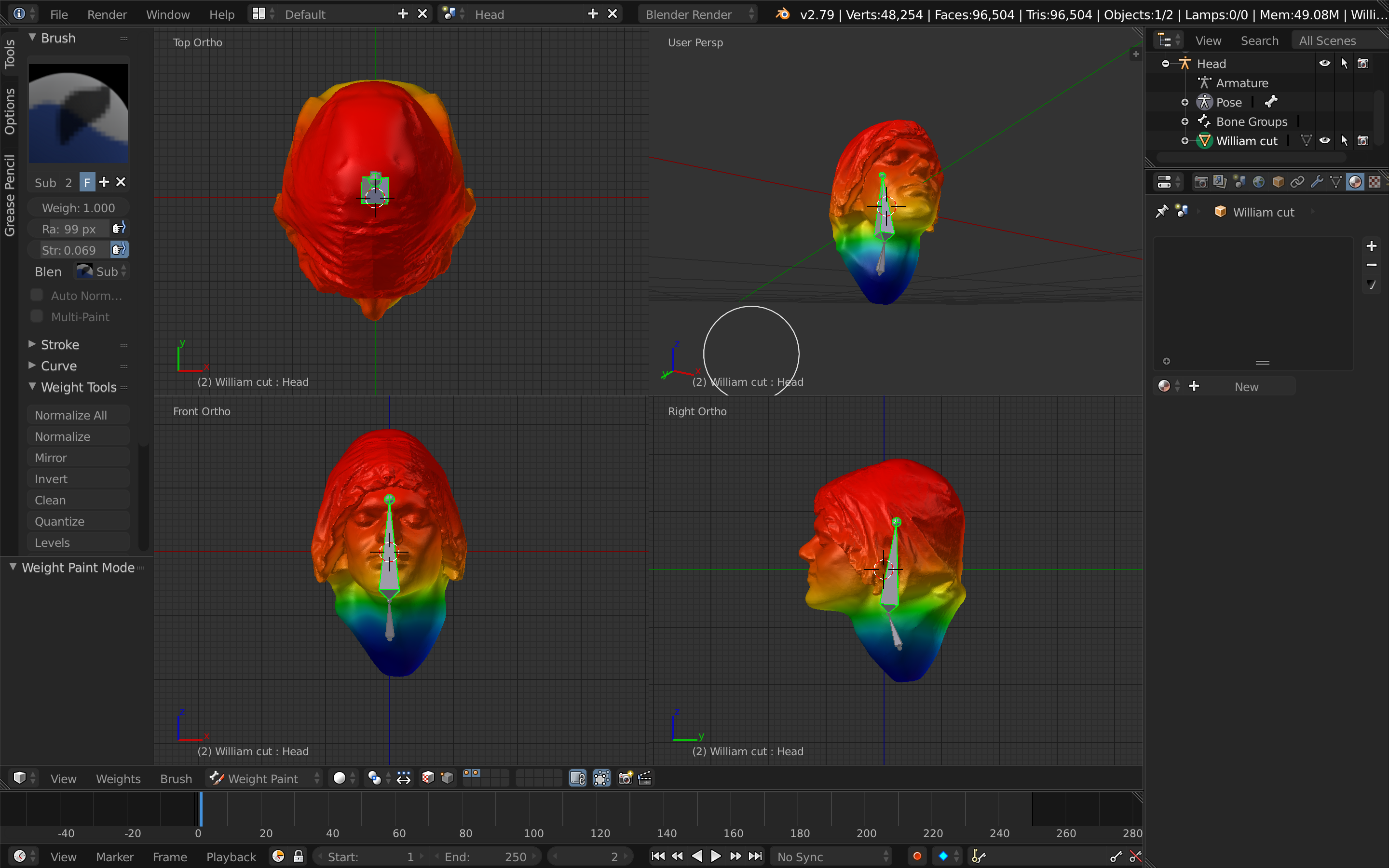
Task: Unlink the Sub brush with X icon
Action: (121, 182)
